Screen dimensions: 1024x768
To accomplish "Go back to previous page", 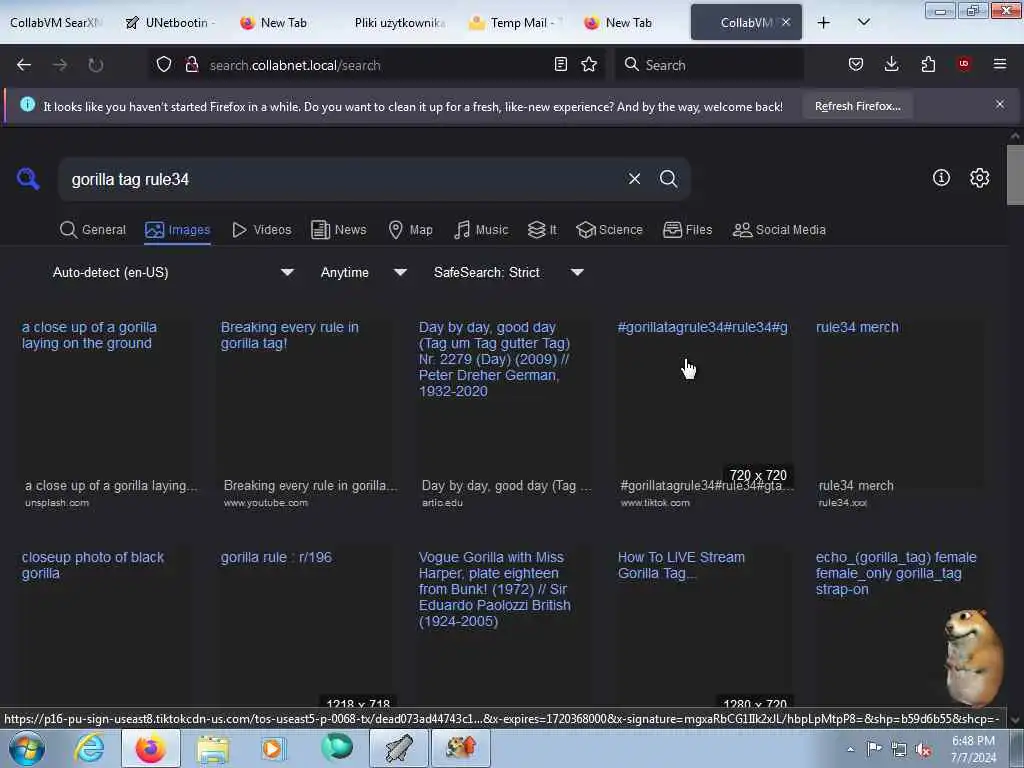I will (x=24, y=65).
